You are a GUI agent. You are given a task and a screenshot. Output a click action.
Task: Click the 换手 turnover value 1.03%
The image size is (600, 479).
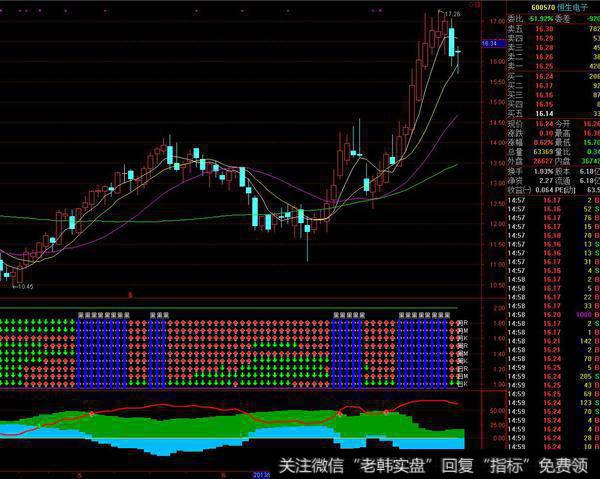(x=543, y=171)
